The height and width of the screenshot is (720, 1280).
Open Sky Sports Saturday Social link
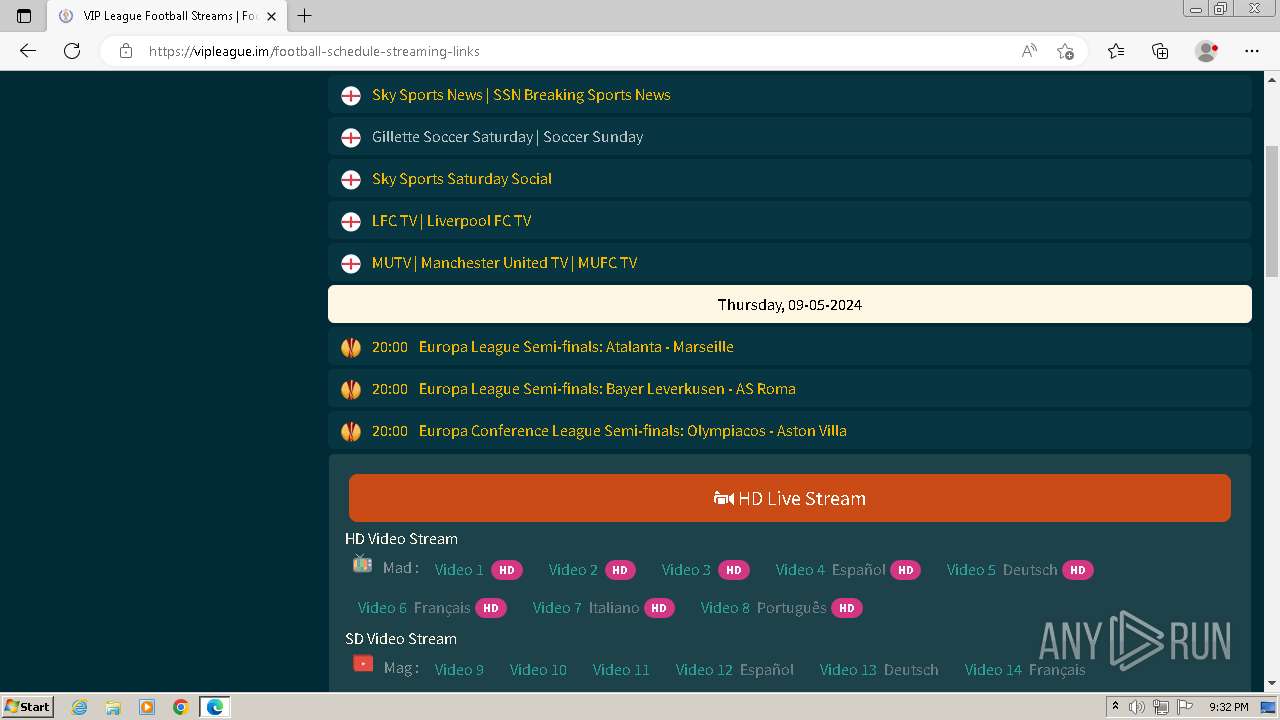click(462, 179)
